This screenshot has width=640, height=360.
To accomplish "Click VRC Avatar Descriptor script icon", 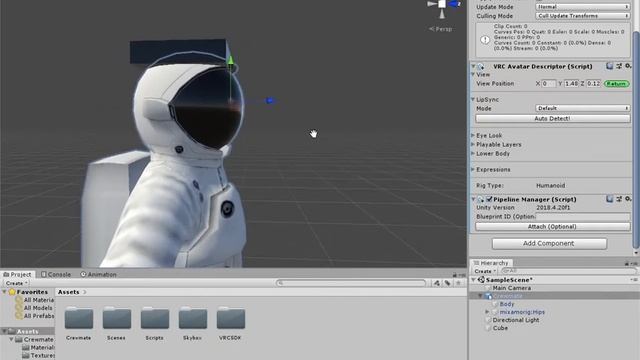I will click(481, 66).
